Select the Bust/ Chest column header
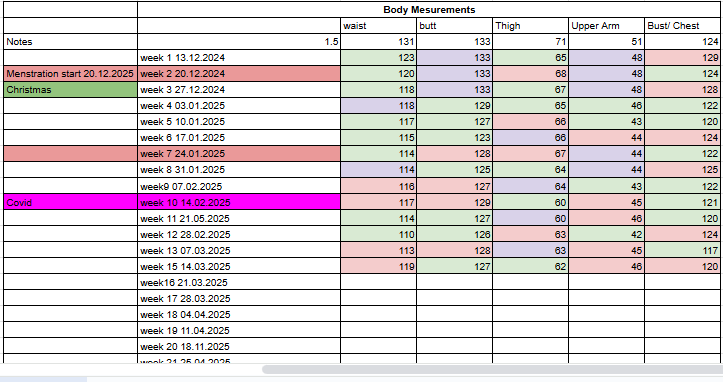 (683, 26)
